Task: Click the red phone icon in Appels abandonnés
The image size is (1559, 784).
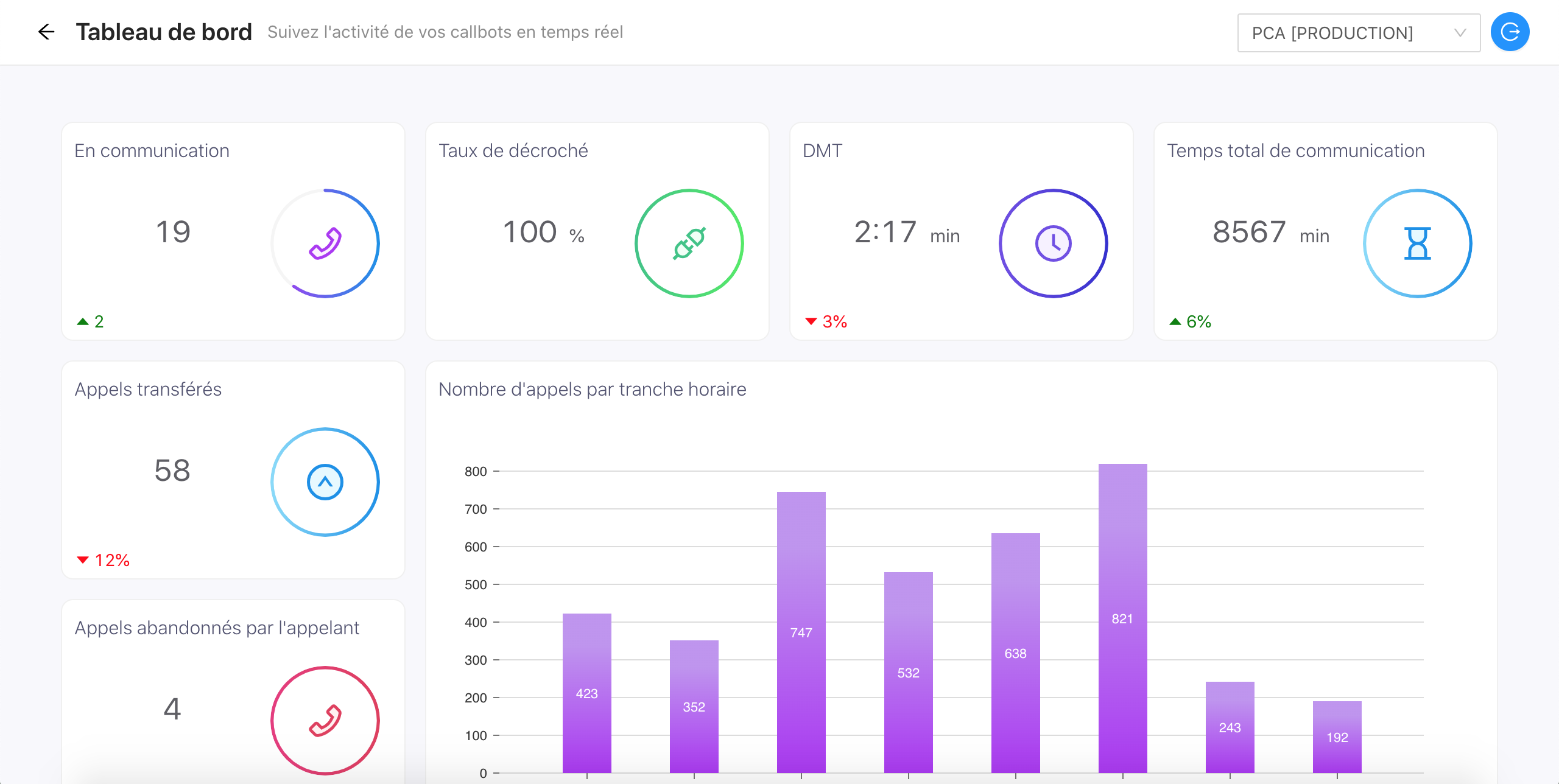Action: [x=325, y=721]
